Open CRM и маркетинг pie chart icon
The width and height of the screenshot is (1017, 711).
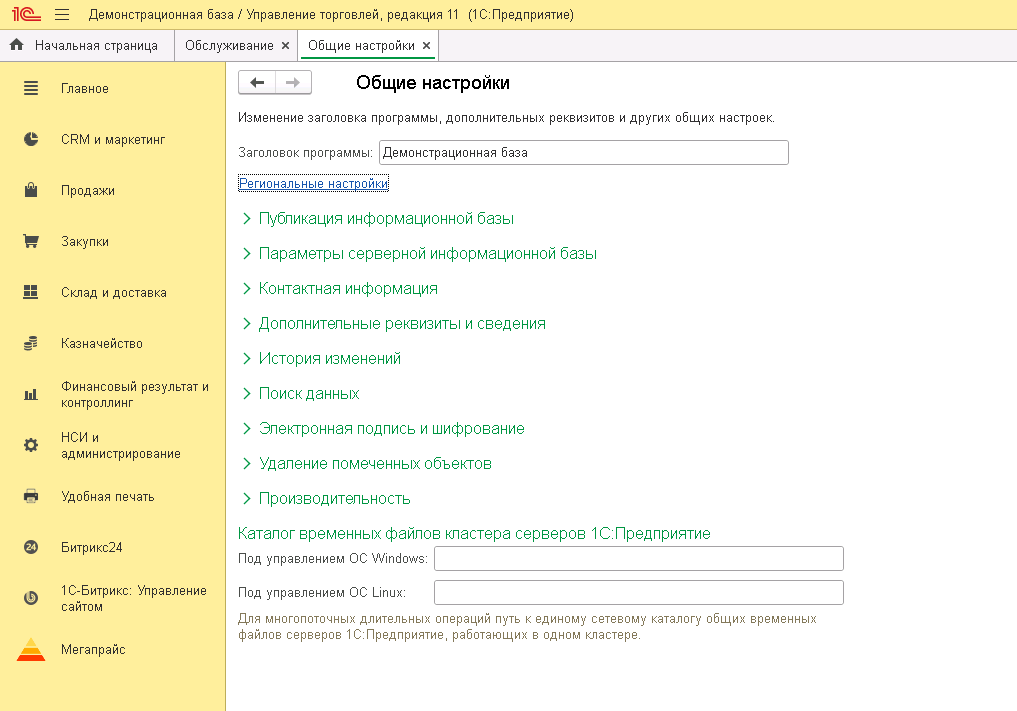click(31, 140)
